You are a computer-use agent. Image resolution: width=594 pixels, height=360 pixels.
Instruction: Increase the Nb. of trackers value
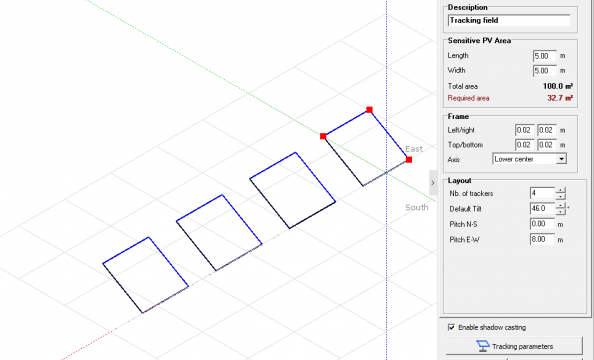point(561,190)
